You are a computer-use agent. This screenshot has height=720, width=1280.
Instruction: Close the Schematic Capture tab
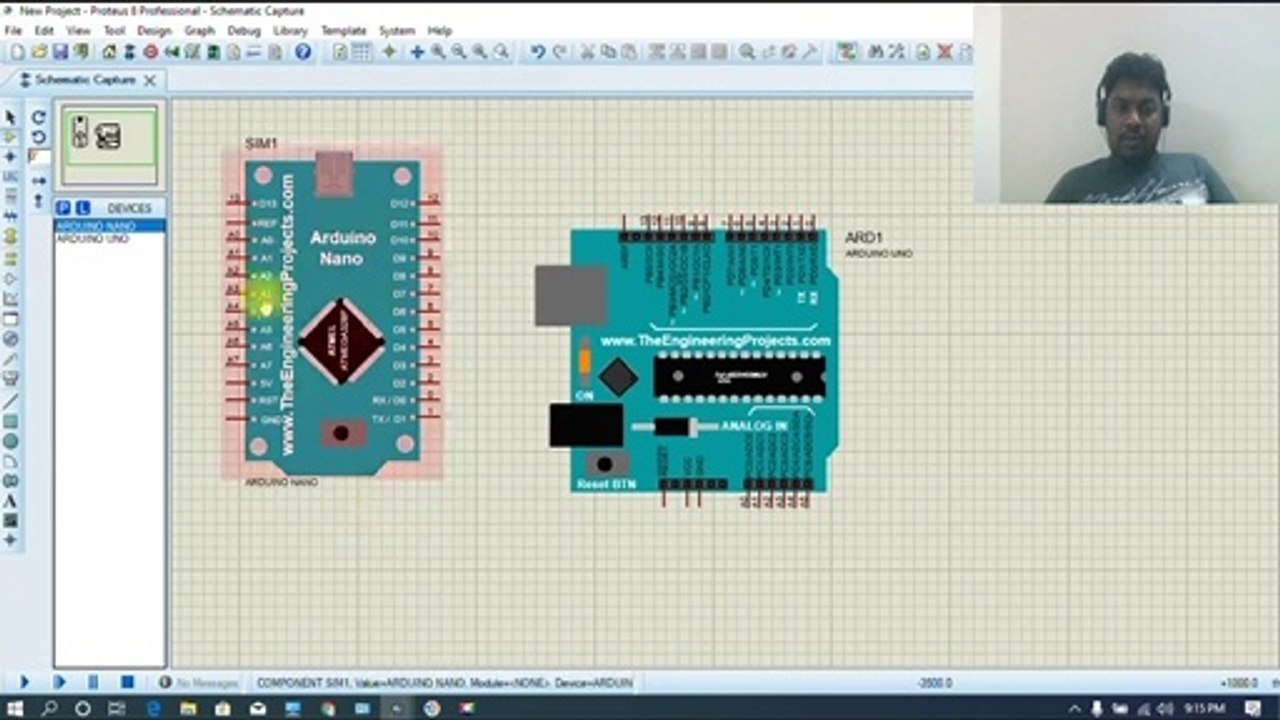pyautogui.click(x=150, y=80)
